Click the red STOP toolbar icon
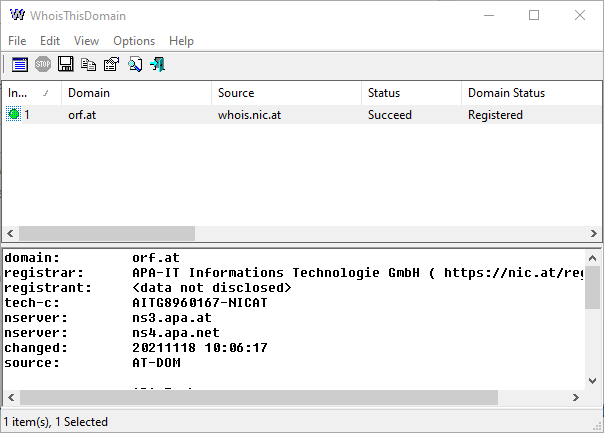The height and width of the screenshot is (433, 604). 43,64
